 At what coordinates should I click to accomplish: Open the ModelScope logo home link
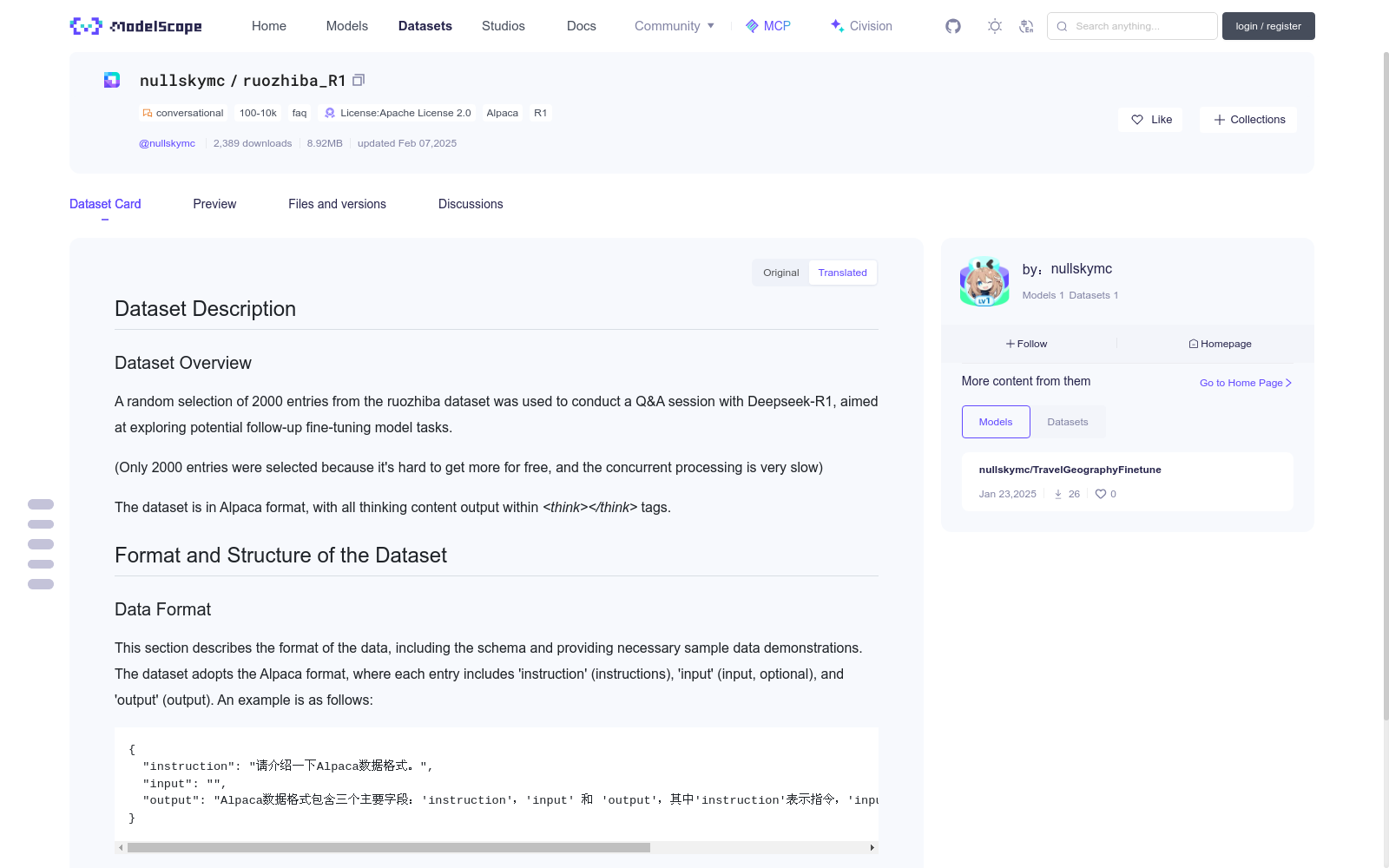coord(135,26)
